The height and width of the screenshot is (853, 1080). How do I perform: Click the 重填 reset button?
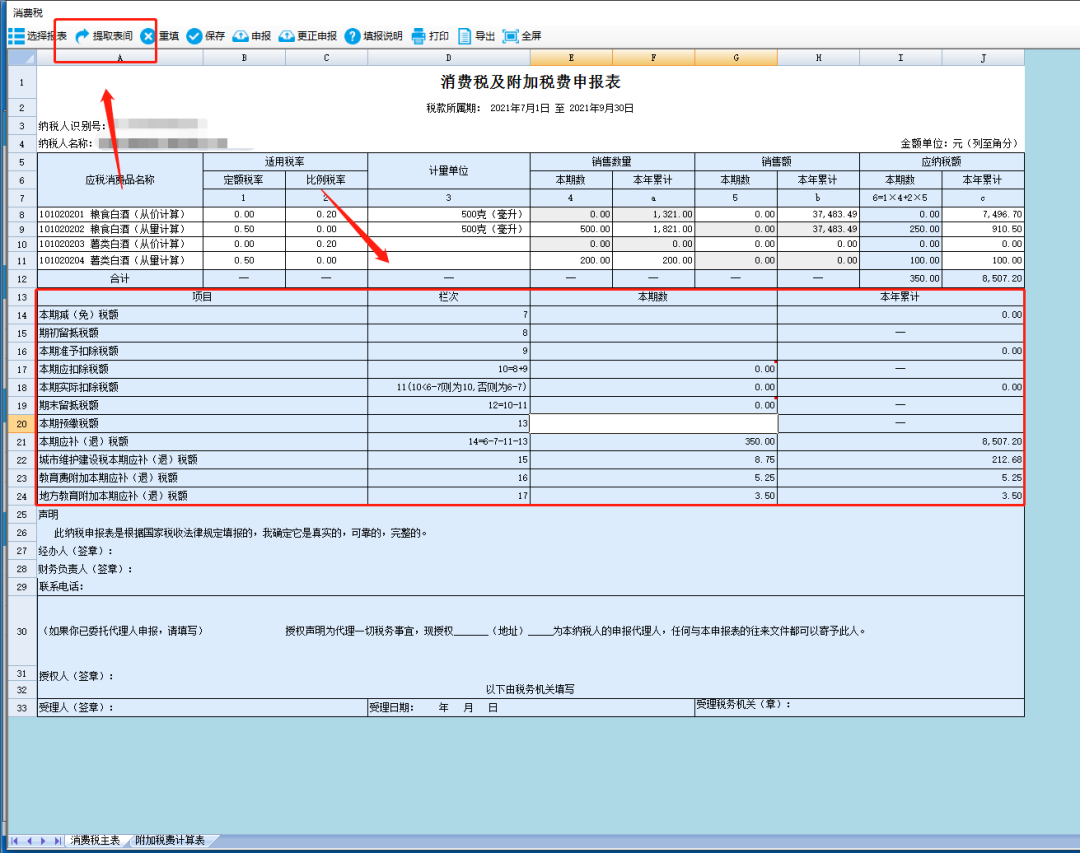pos(160,36)
